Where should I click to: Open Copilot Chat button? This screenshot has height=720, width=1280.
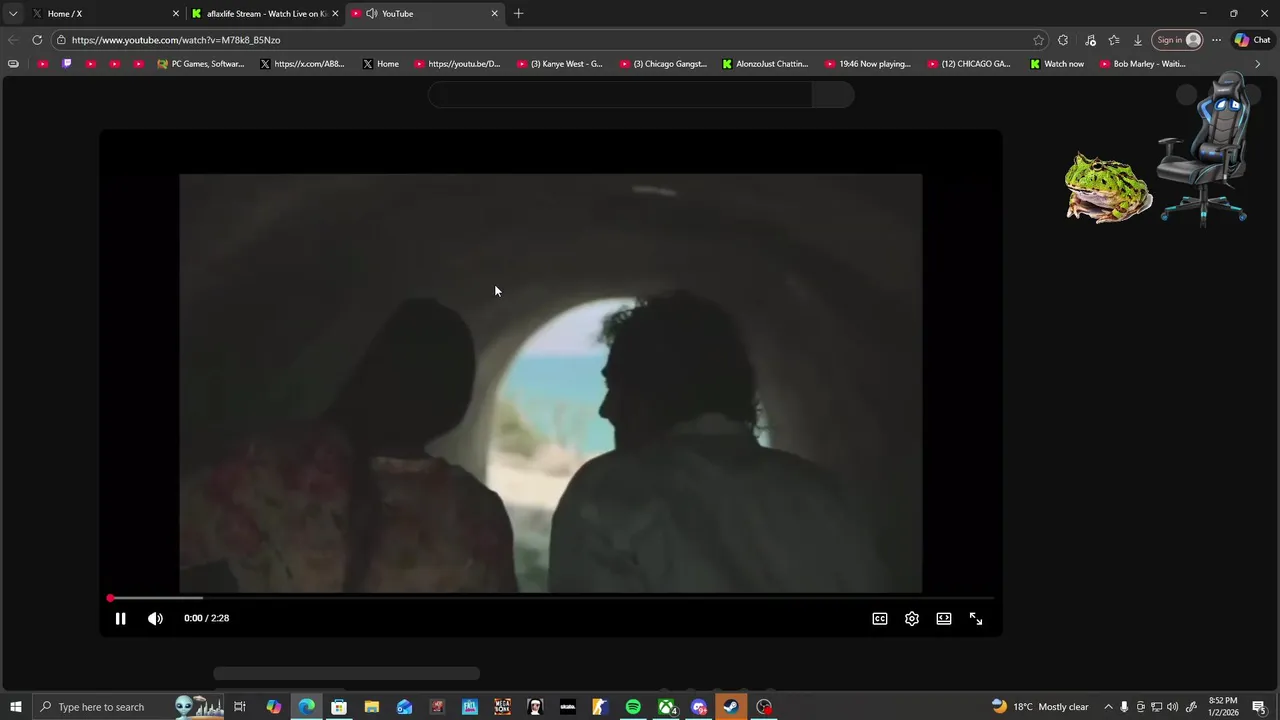tap(1252, 40)
